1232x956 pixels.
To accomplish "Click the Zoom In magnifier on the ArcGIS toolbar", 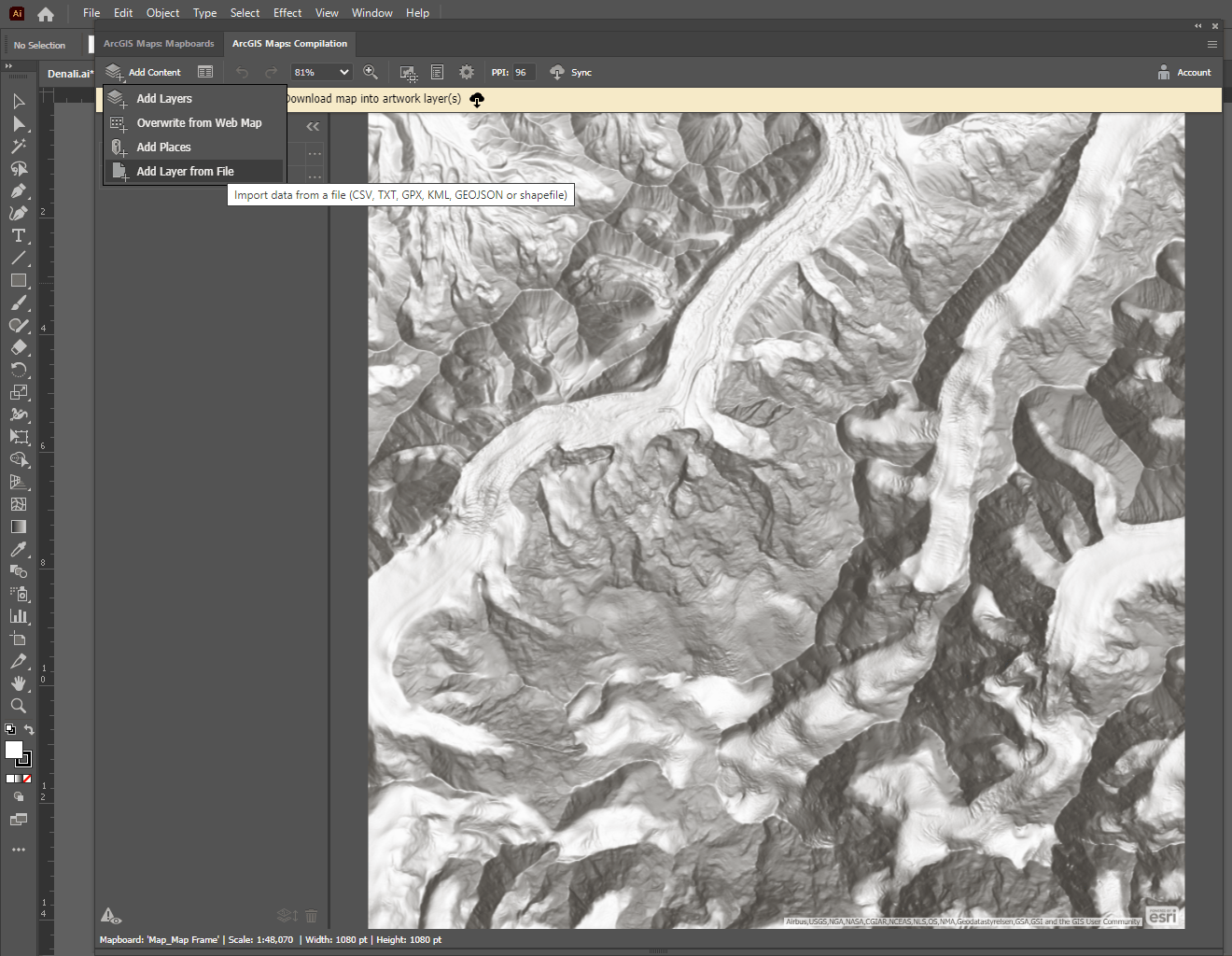I will [370, 72].
